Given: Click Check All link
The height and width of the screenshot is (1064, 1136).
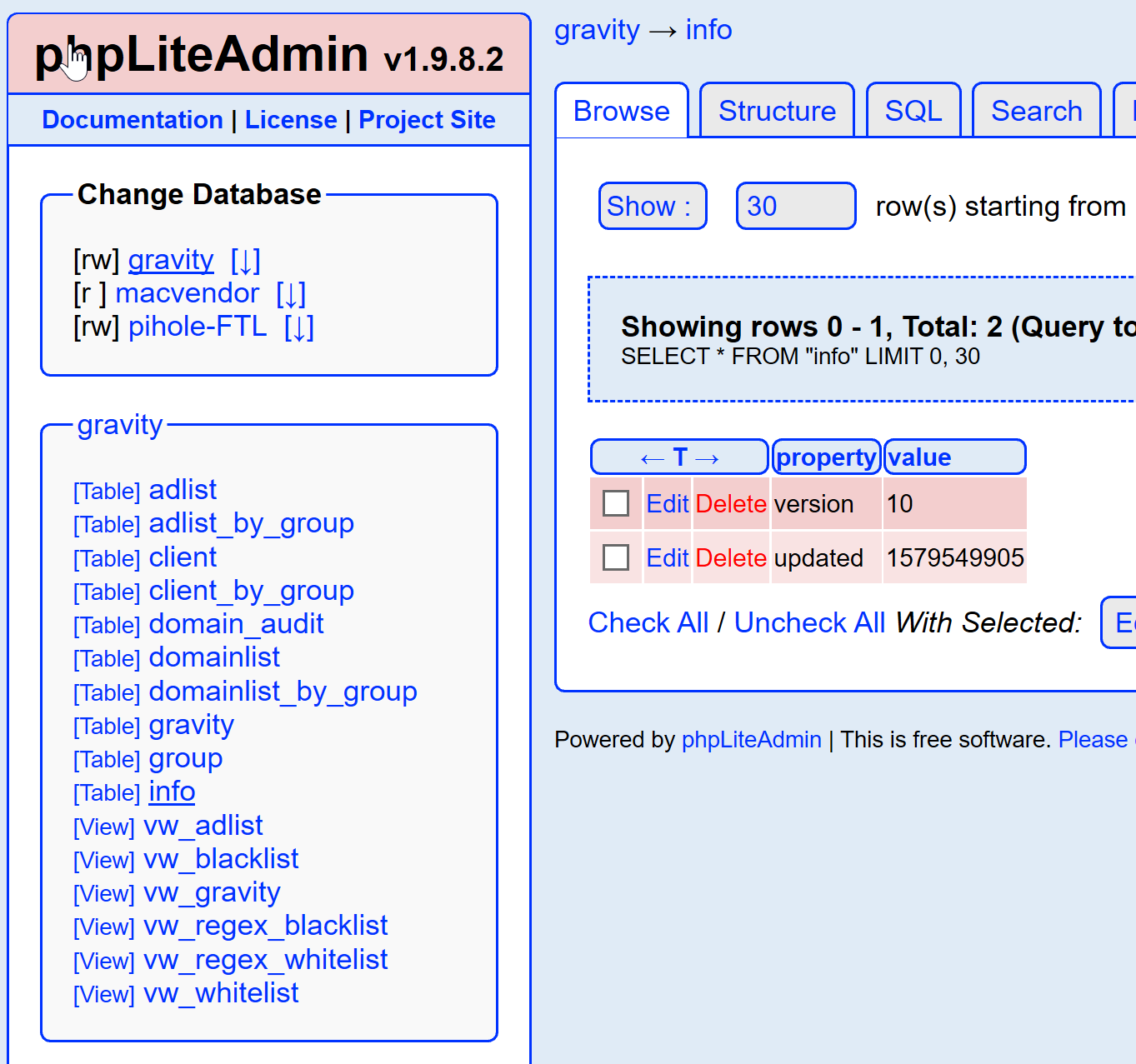Looking at the screenshot, I should click(648, 622).
